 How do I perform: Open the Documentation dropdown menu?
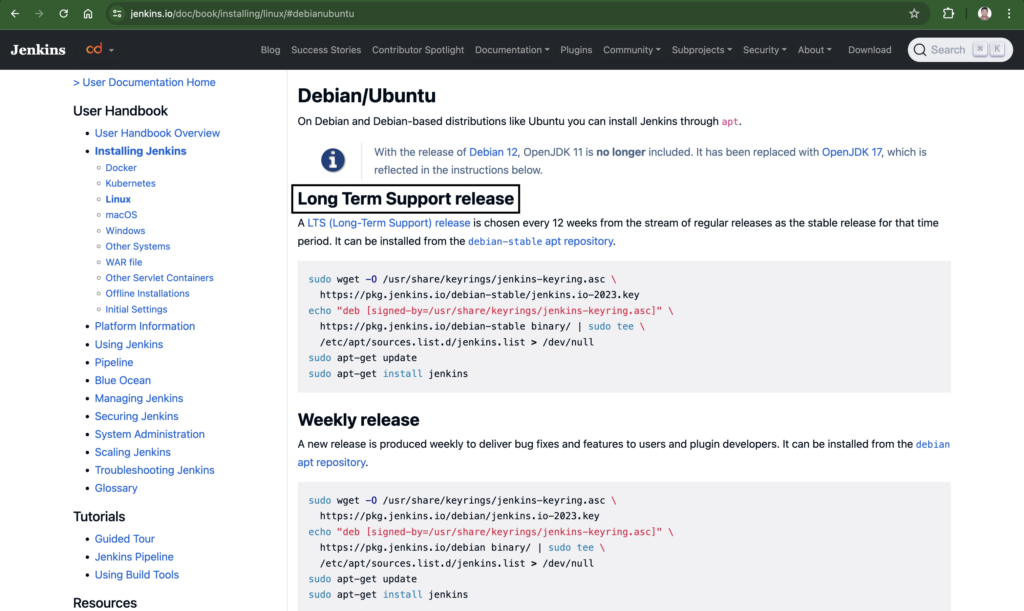512,50
